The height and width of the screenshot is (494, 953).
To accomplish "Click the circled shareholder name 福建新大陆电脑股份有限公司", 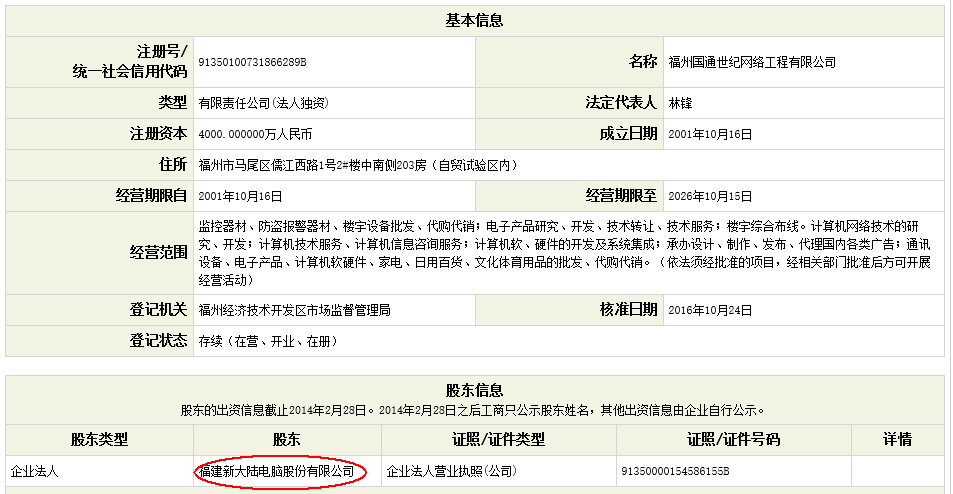I will pyautogui.click(x=281, y=470).
